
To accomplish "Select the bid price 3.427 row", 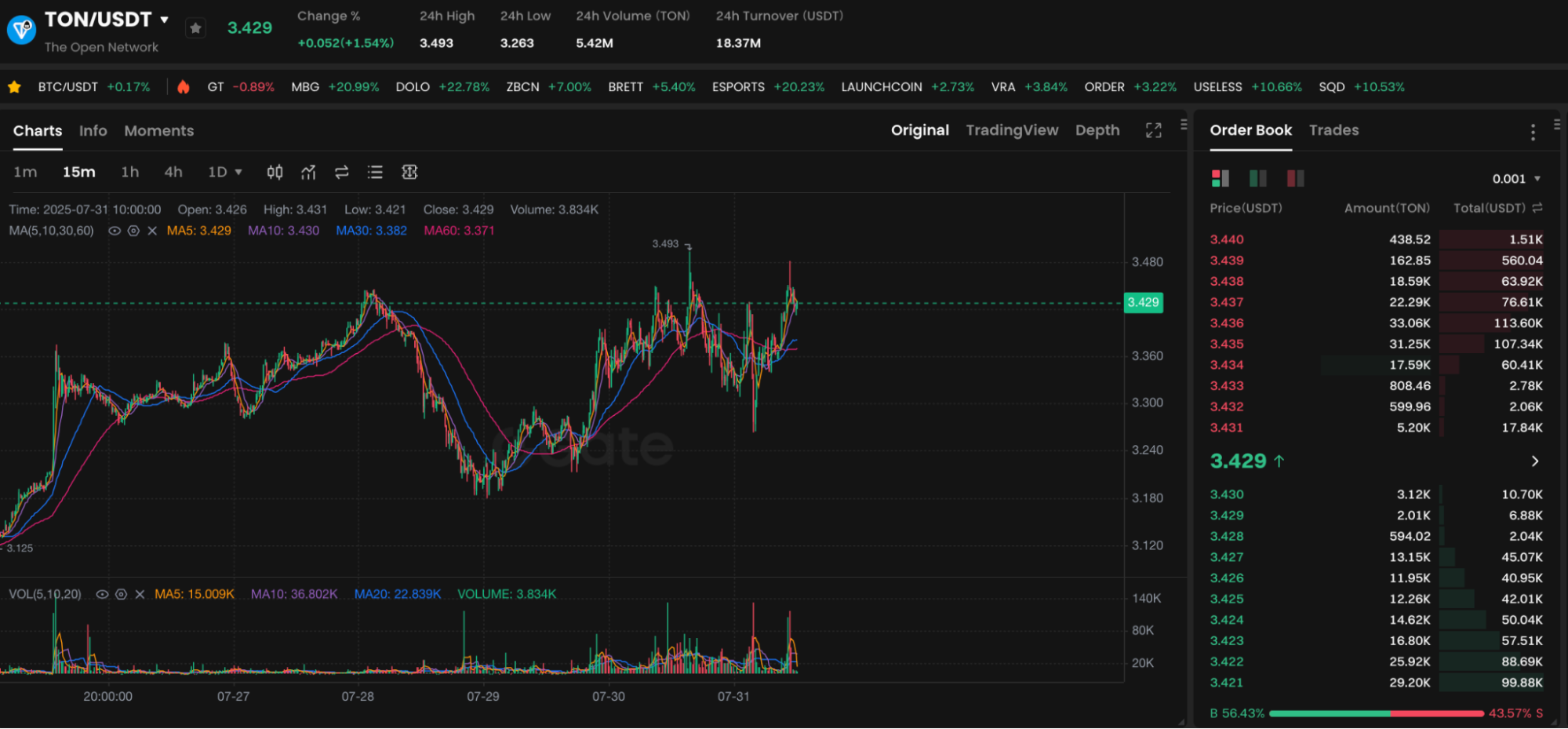I will click(x=1377, y=557).
